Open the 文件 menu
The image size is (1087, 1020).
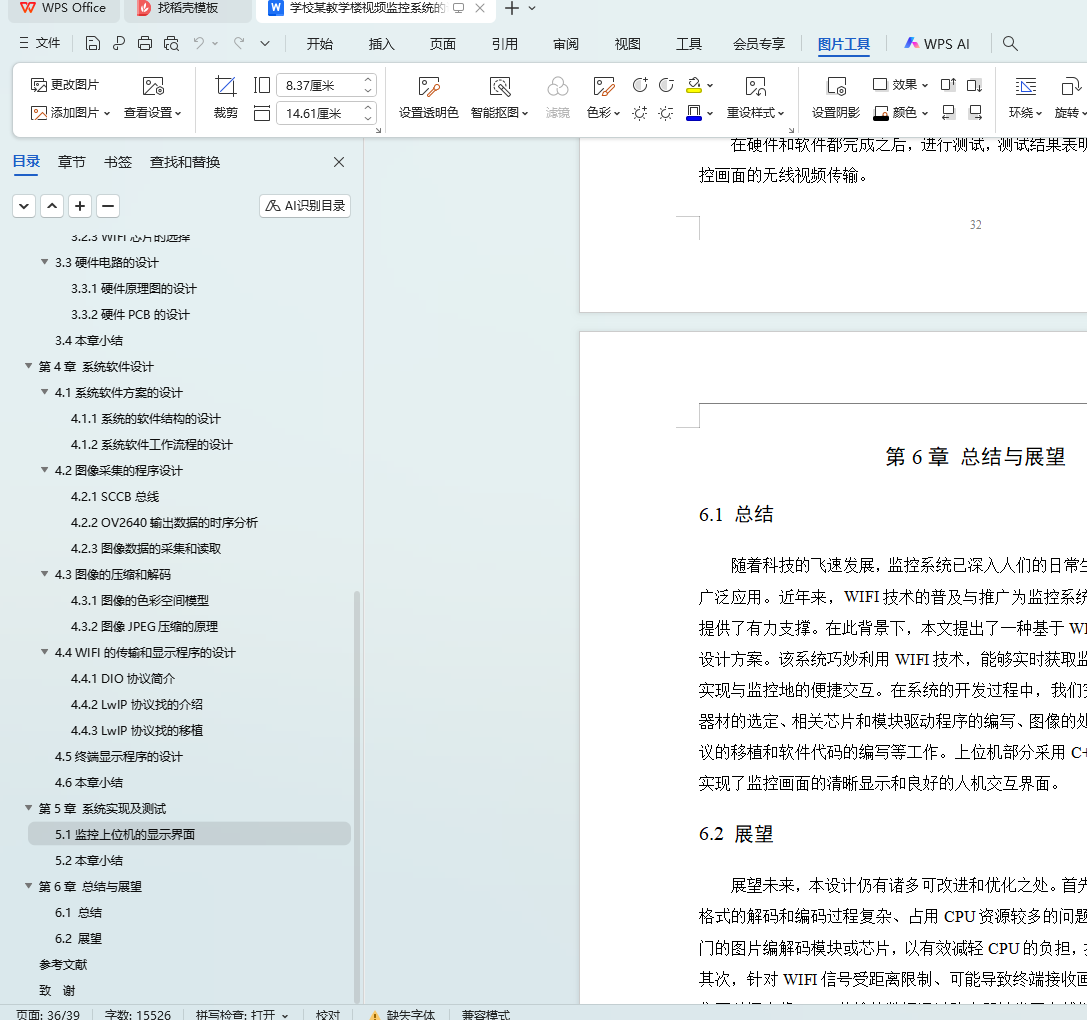coord(40,43)
